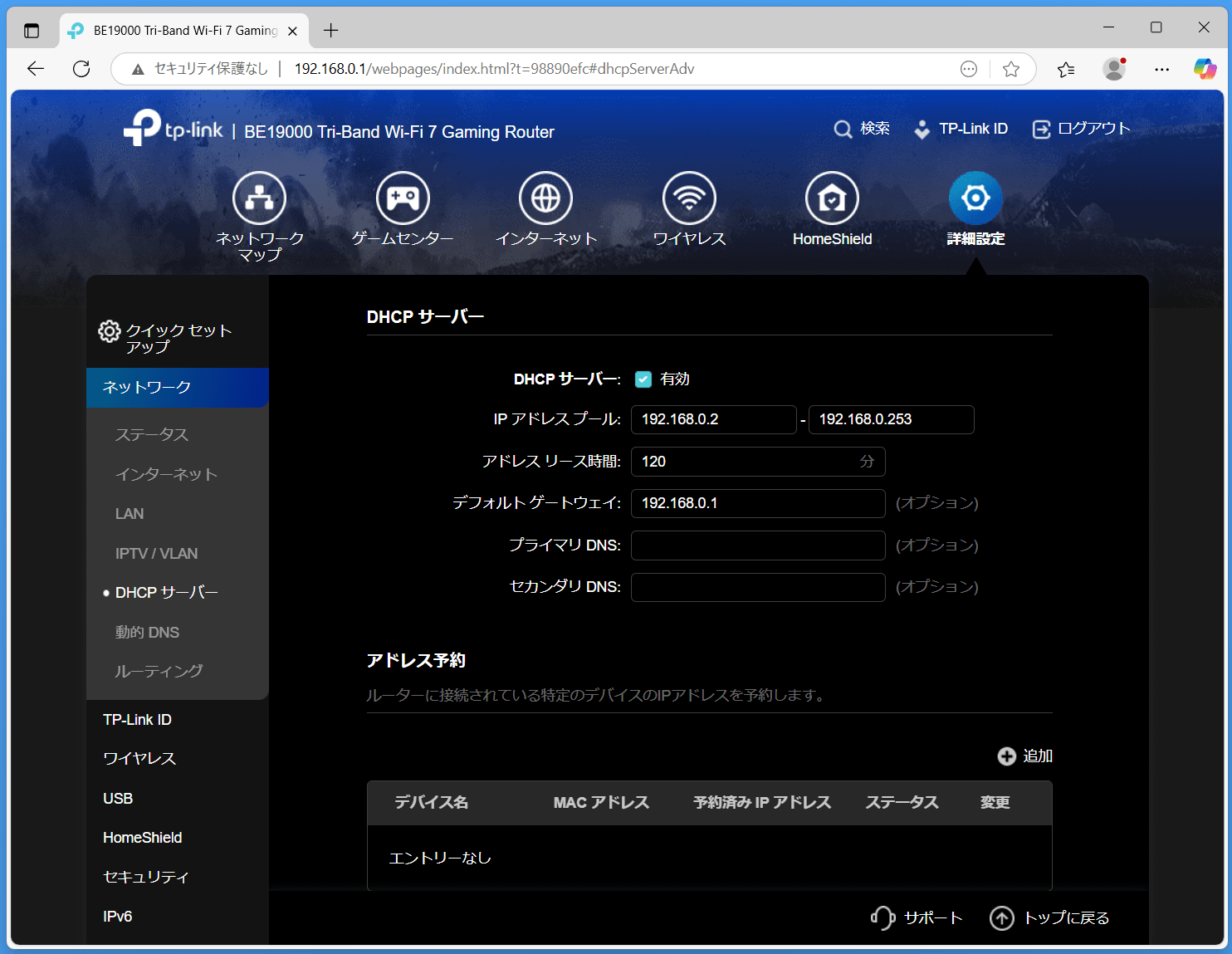
Task: Open the Game Center (ゲームセンター) icon
Action: [403, 198]
